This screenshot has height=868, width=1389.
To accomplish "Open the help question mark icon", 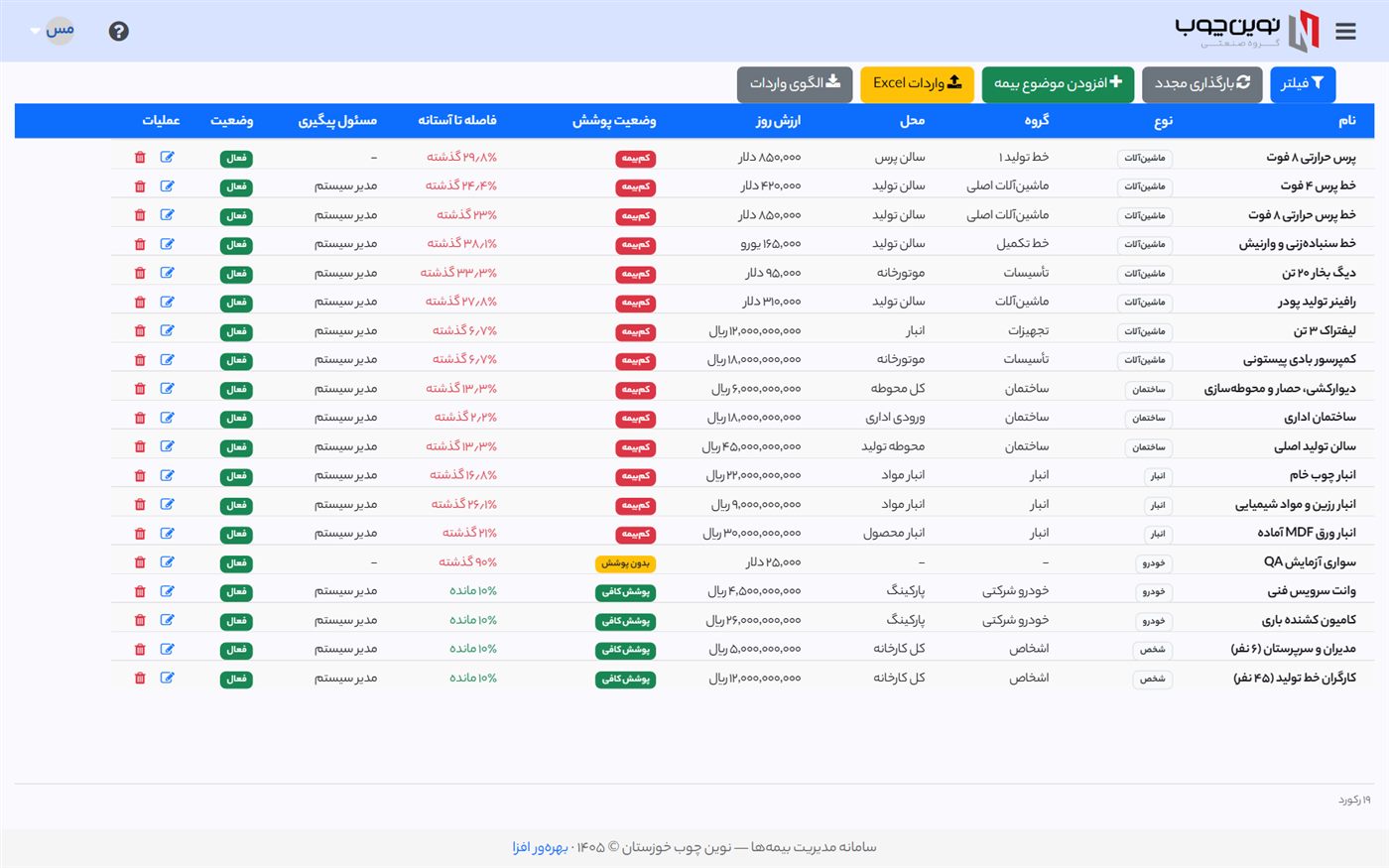I will pos(119,32).
